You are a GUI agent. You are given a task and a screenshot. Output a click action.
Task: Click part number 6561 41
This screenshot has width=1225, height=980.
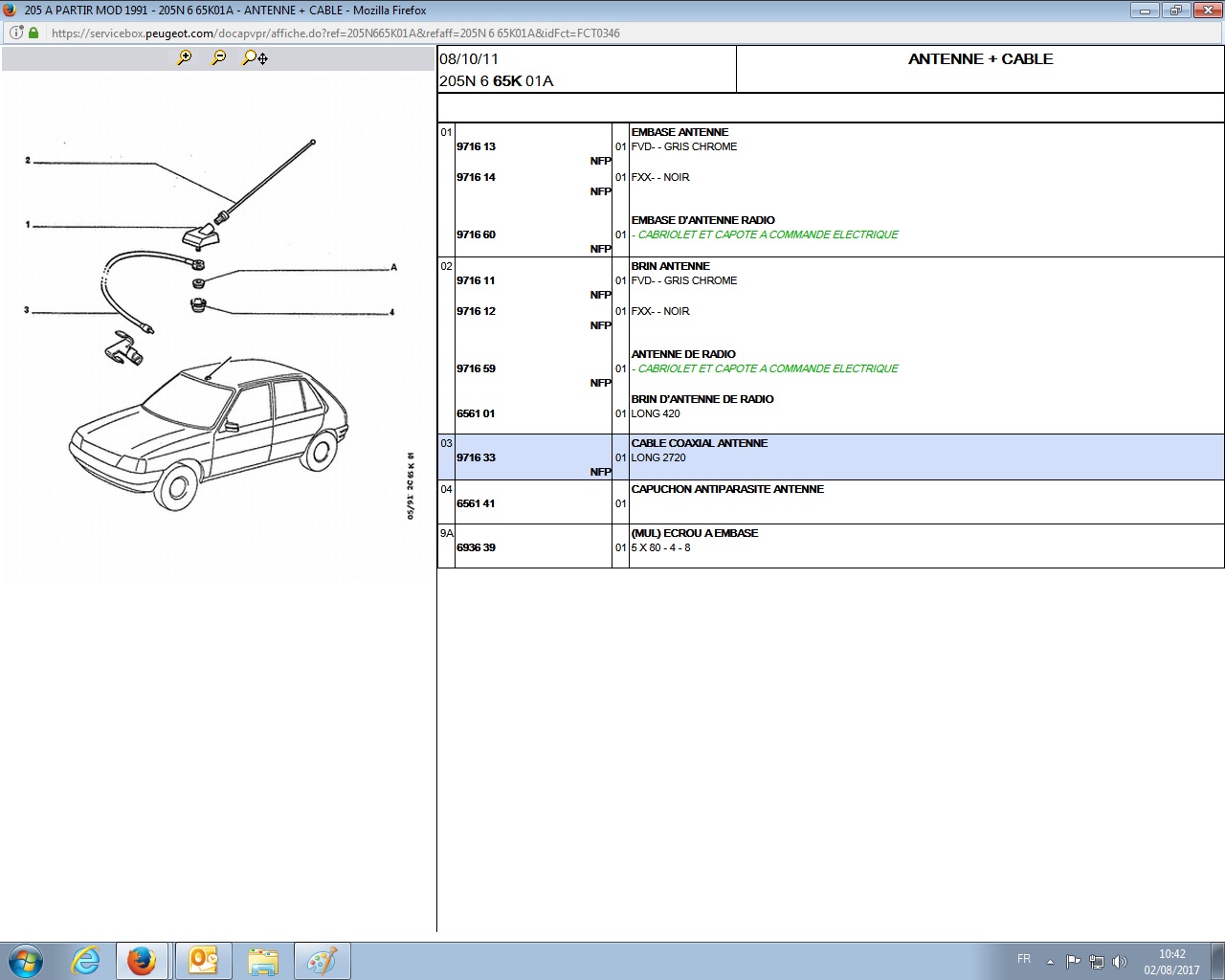[476, 503]
